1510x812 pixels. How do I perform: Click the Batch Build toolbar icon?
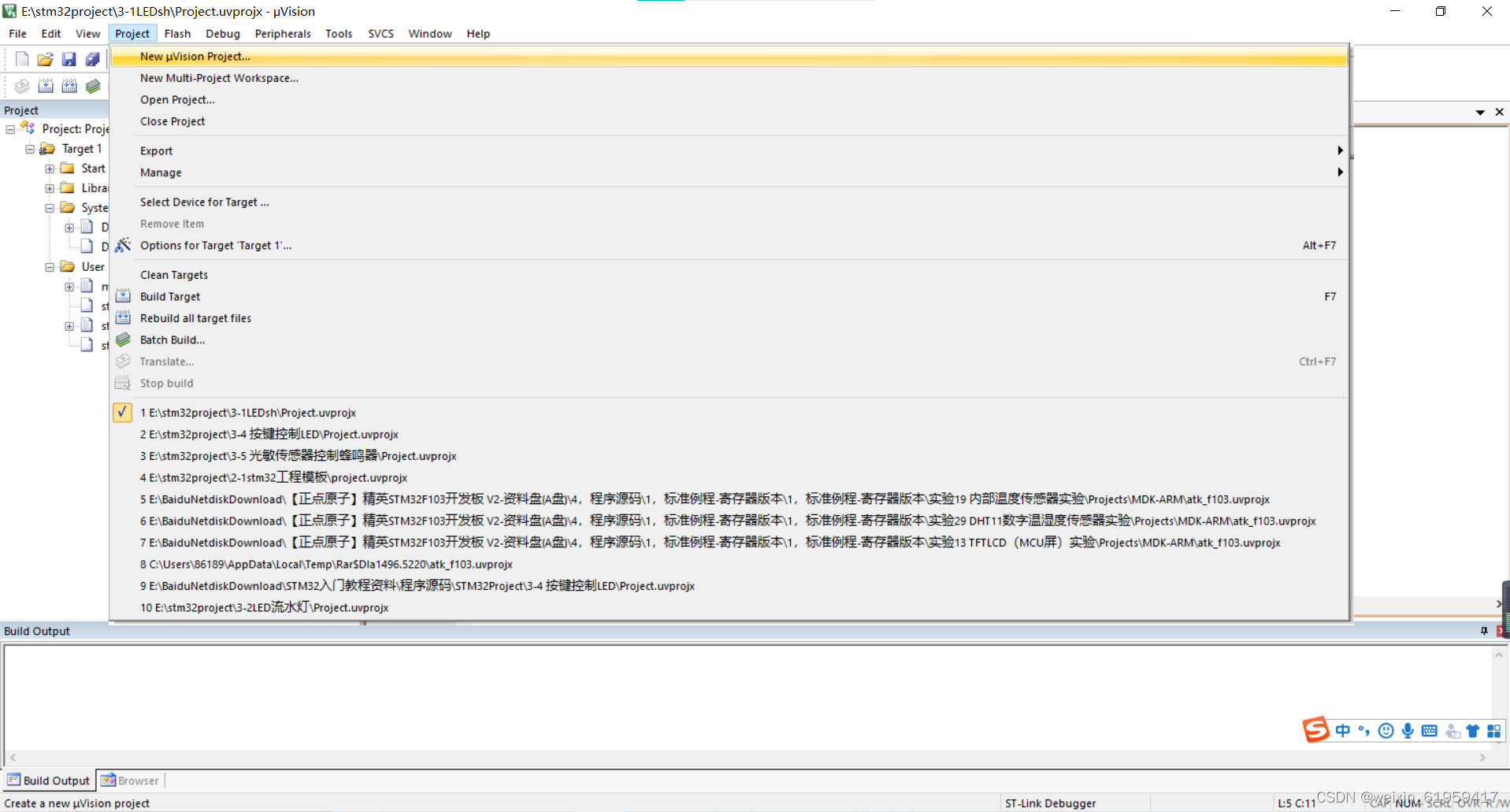pos(93,86)
